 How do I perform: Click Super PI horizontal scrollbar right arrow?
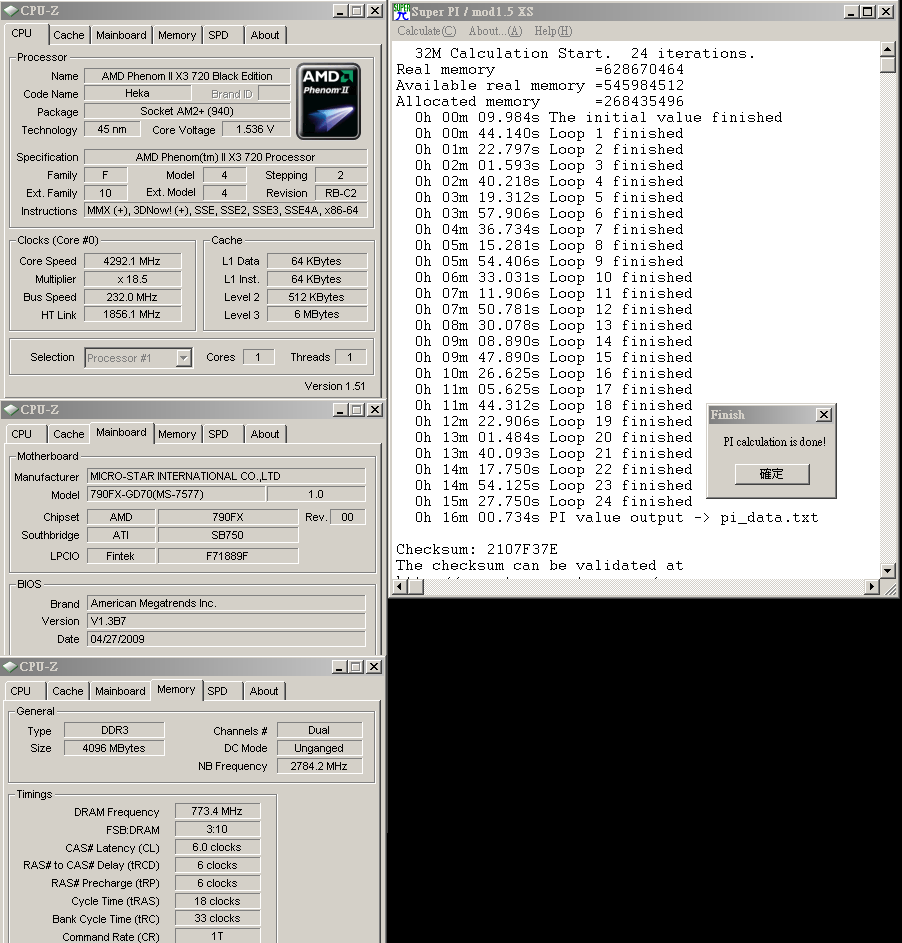coord(872,586)
